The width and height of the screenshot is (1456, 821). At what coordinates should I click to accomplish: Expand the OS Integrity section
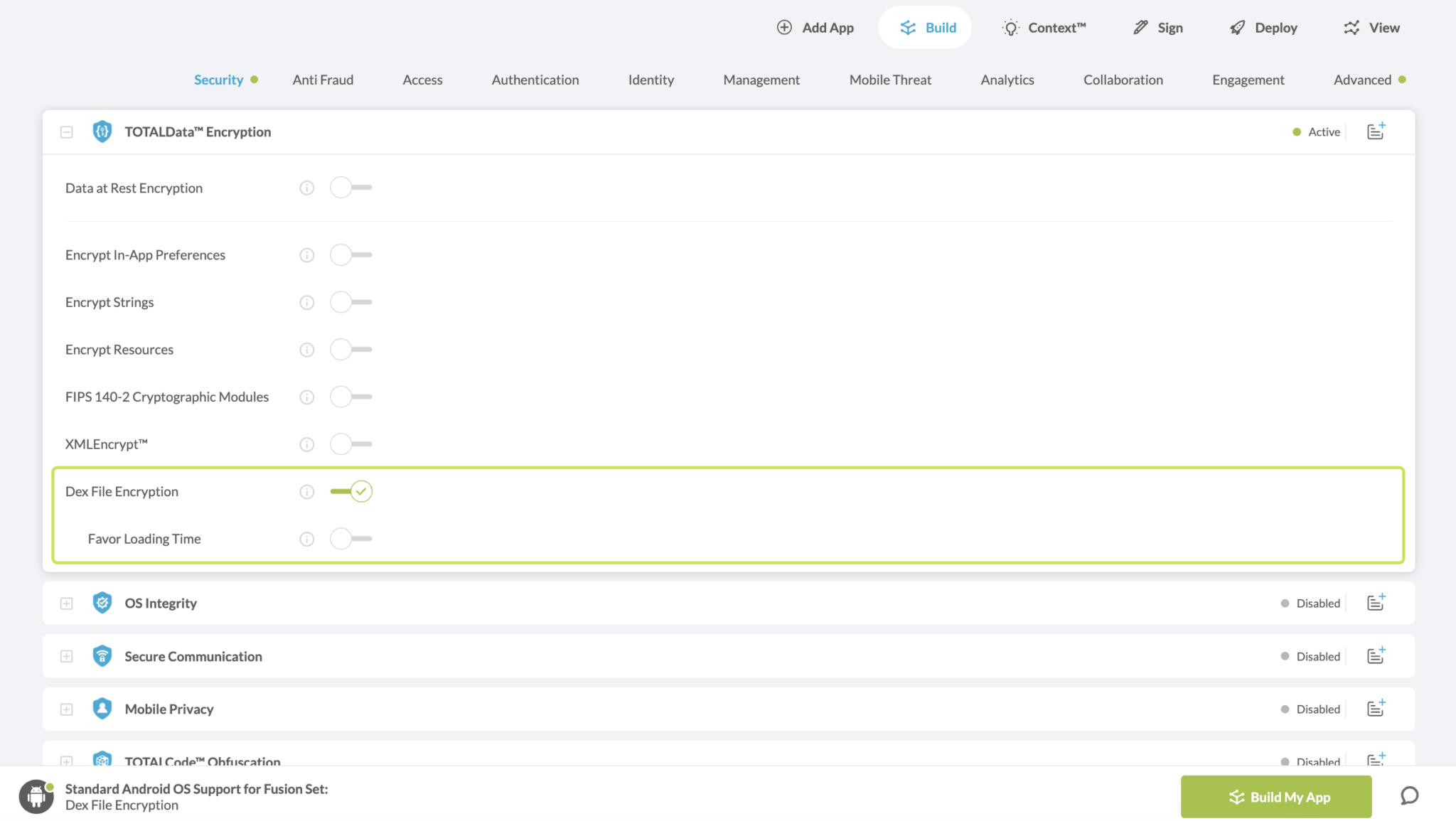[x=66, y=602]
